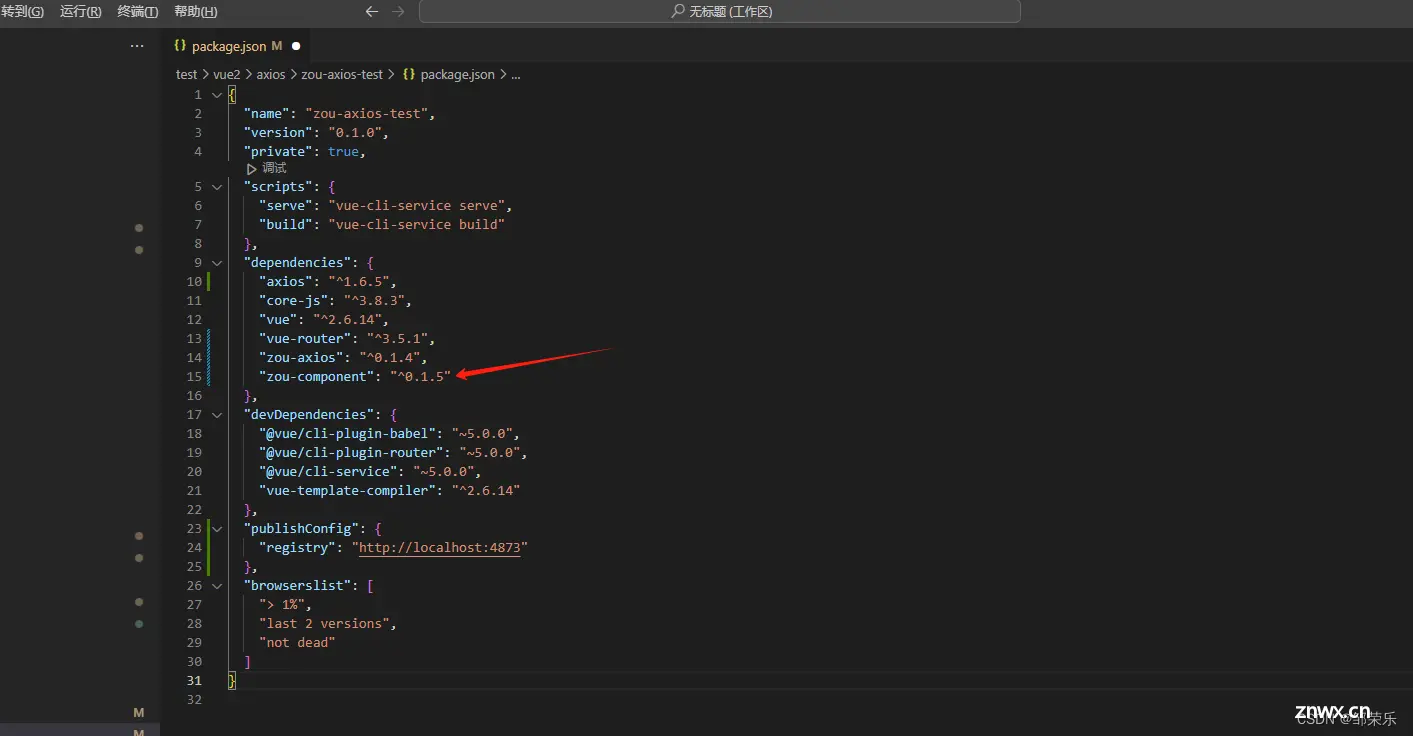Screen dimensions: 1413x736
Task: Click the "@vue/cli-service" key
Action: coord(328,472)
